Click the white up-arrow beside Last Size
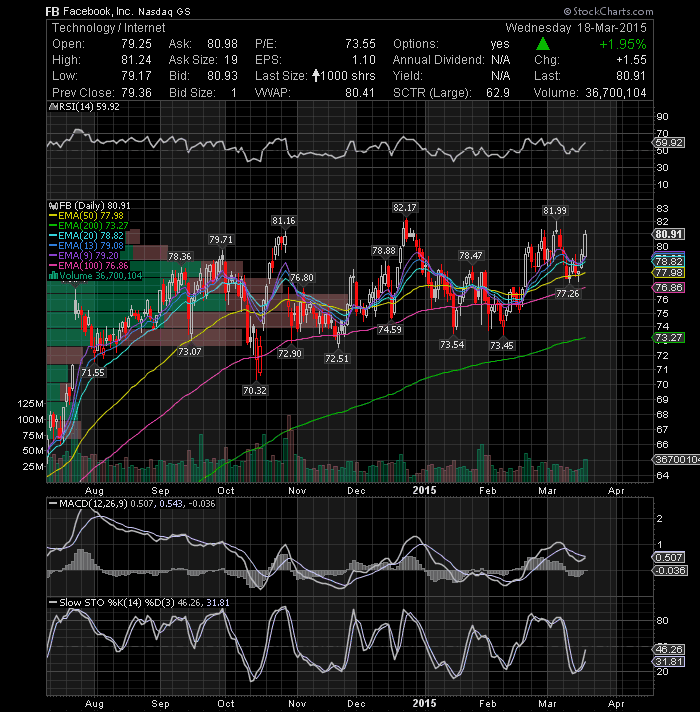700x712 pixels. (x=316, y=75)
